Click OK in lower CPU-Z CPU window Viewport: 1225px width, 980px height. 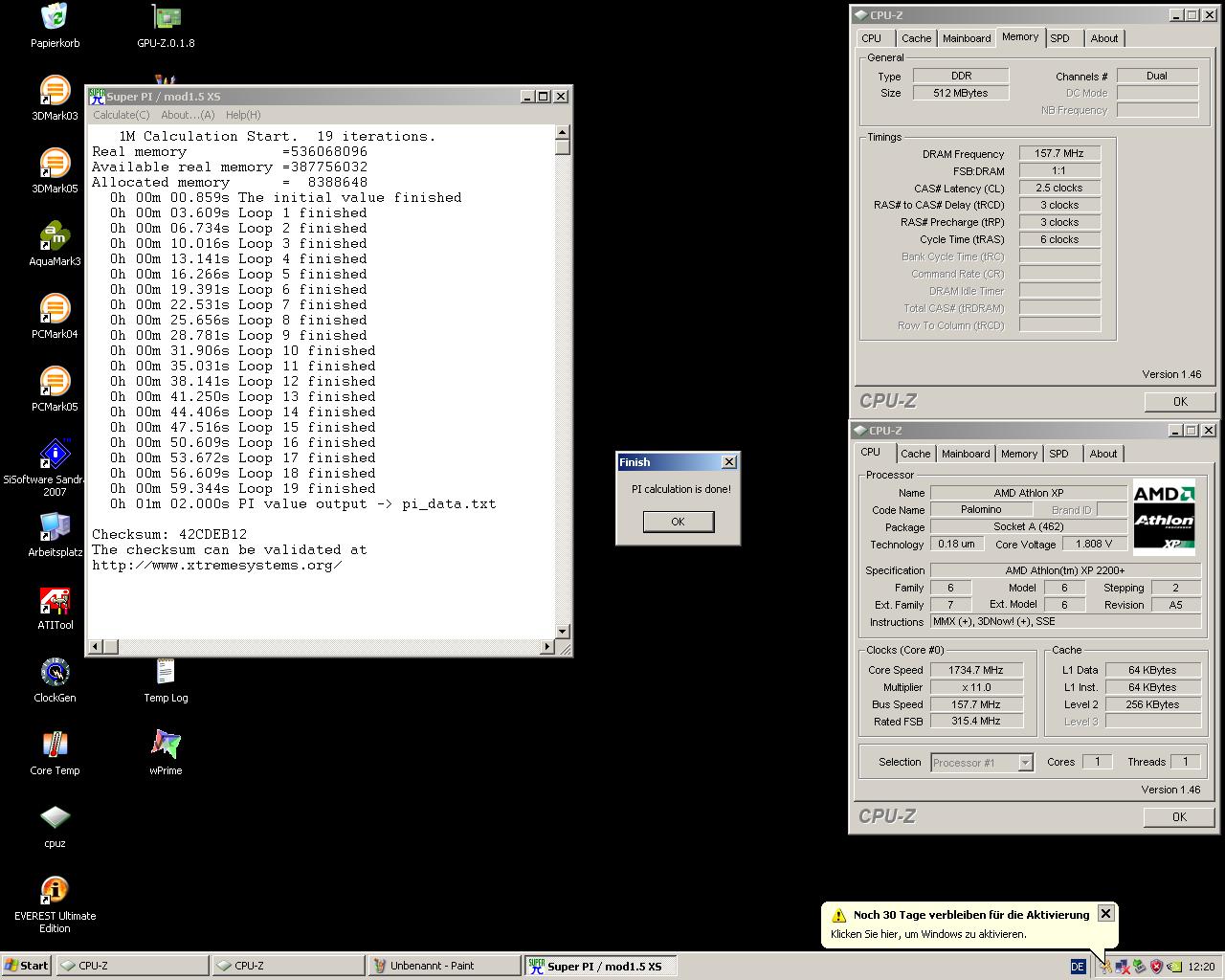[1179, 817]
